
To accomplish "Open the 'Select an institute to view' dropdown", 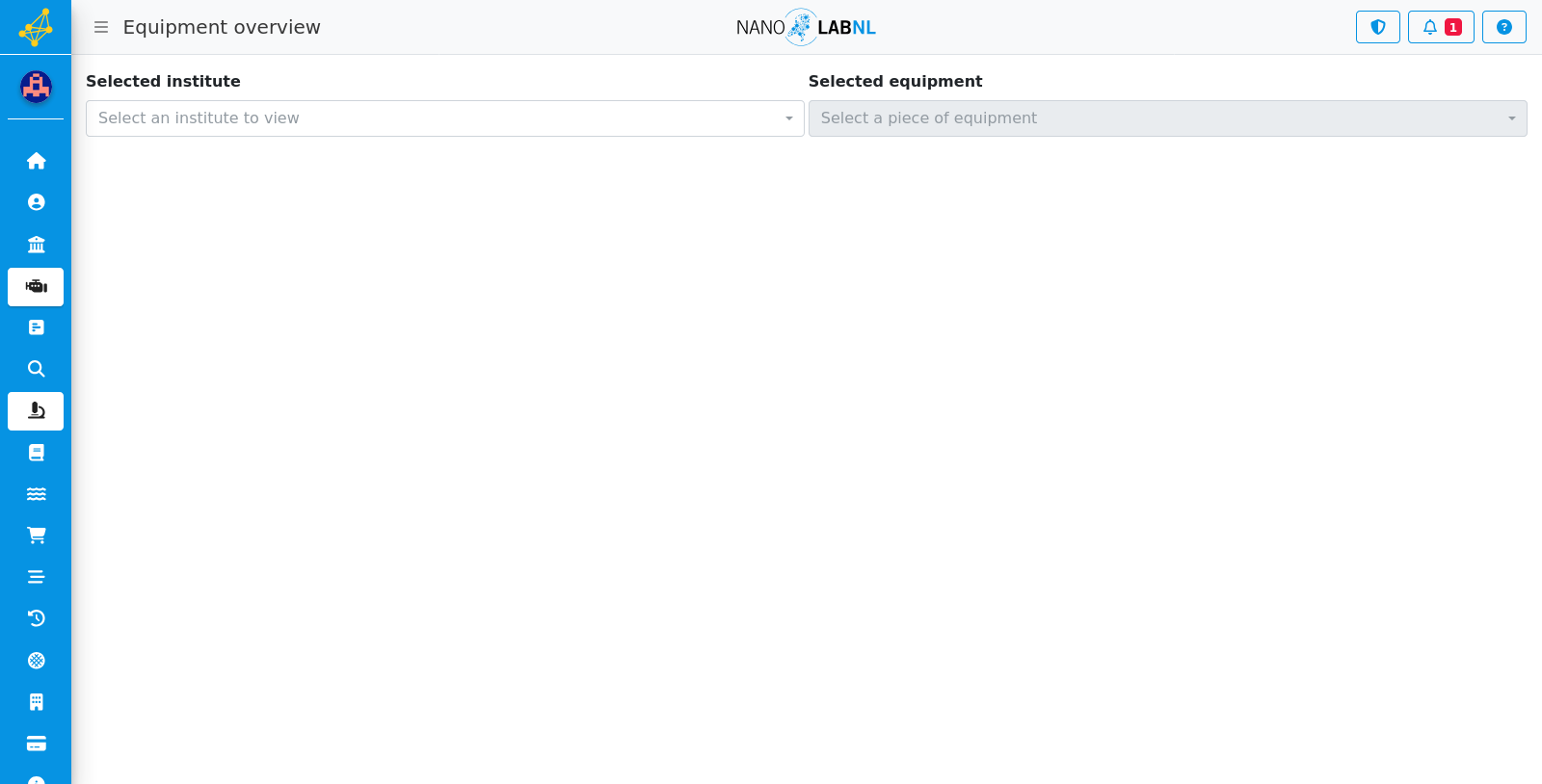I will (445, 118).
